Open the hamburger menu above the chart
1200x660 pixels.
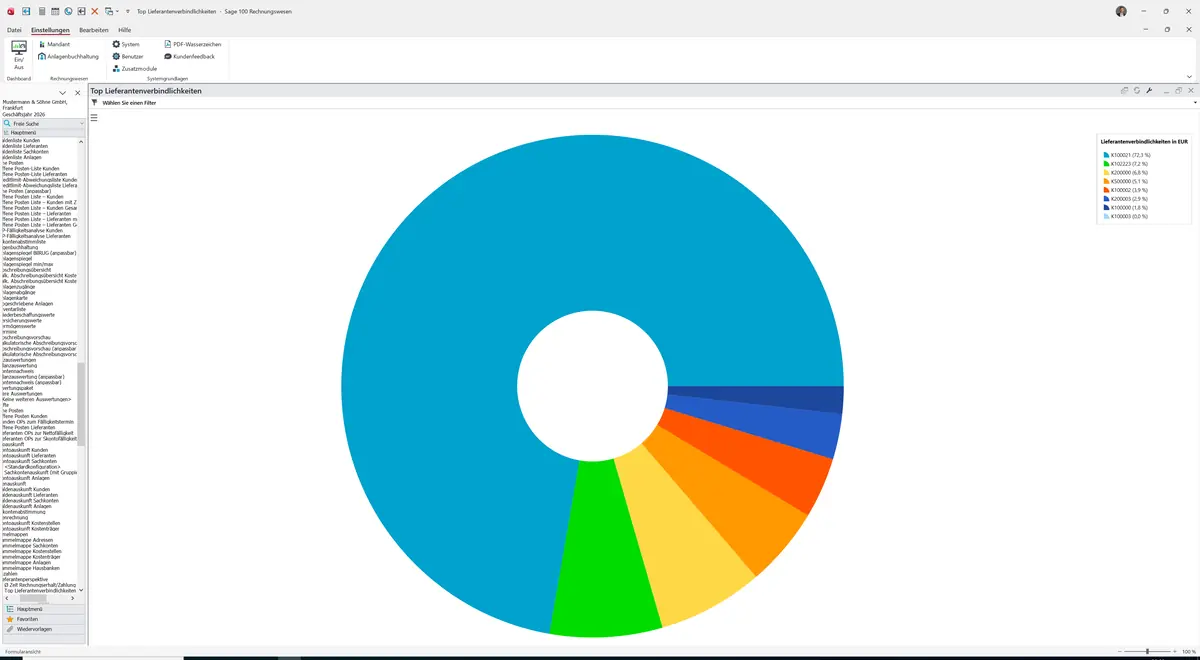94,117
